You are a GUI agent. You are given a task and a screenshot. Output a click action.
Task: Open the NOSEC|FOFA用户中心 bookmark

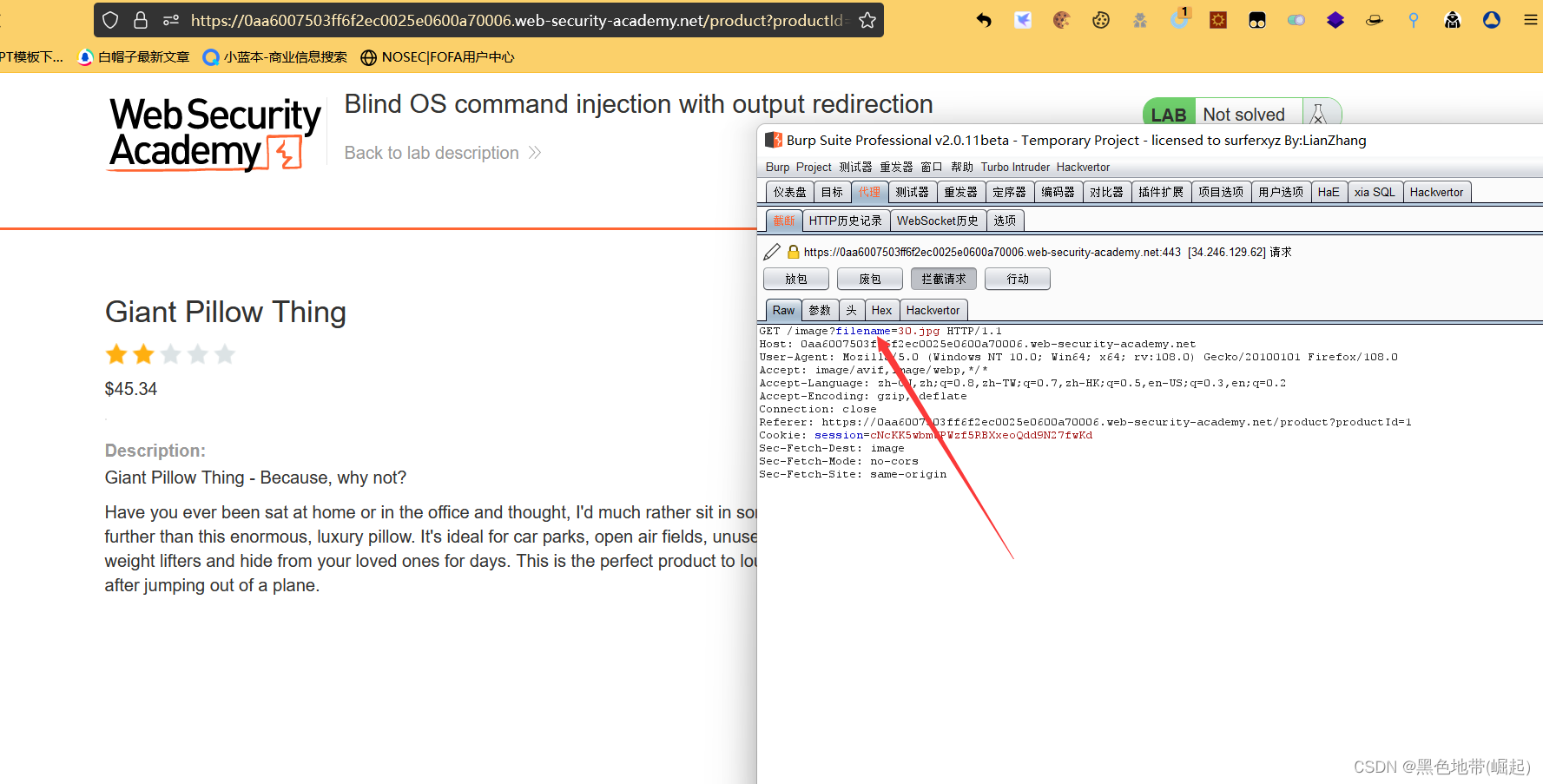tap(437, 57)
